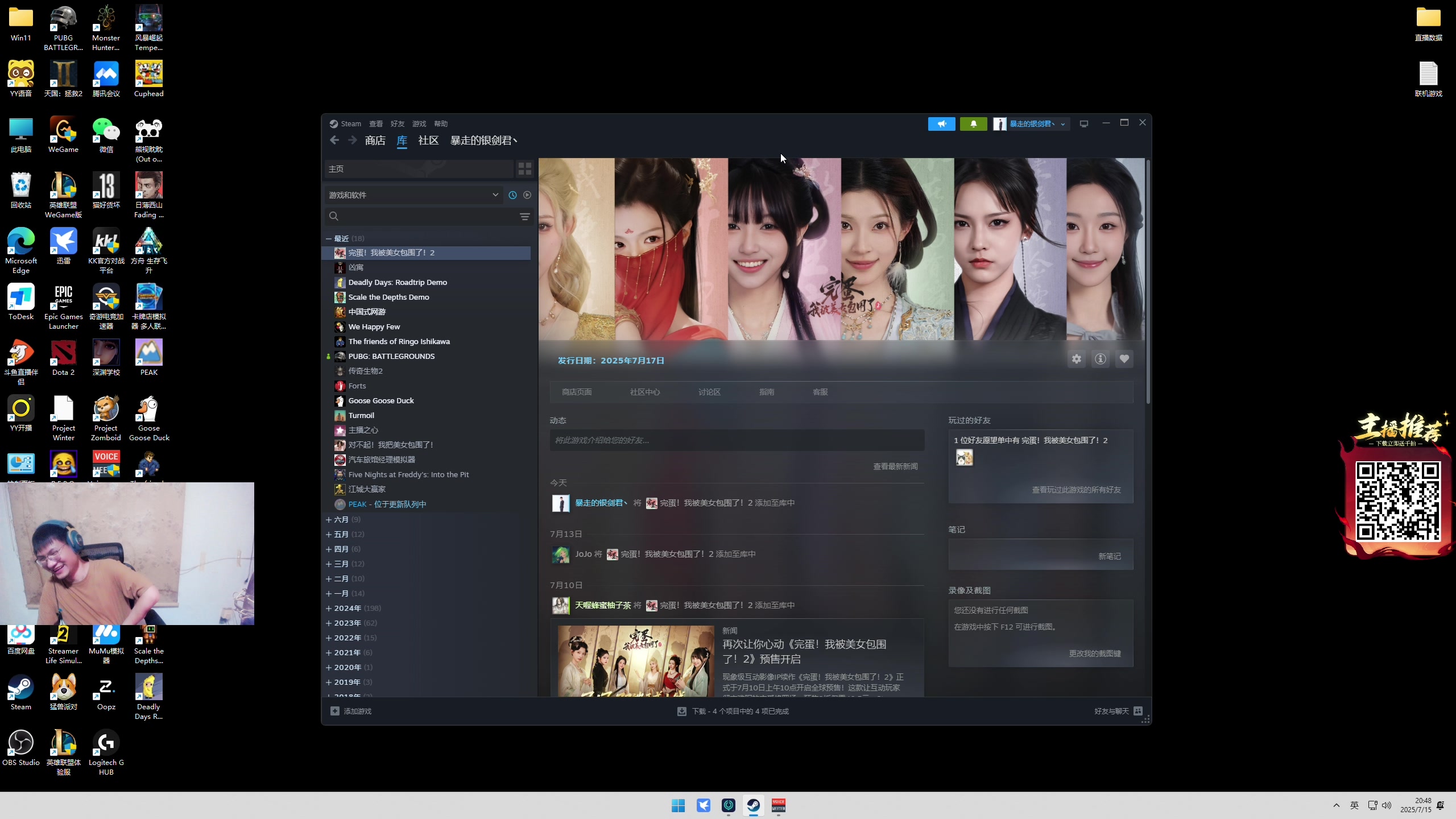Click Windows Start button on taskbar

(x=679, y=805)
